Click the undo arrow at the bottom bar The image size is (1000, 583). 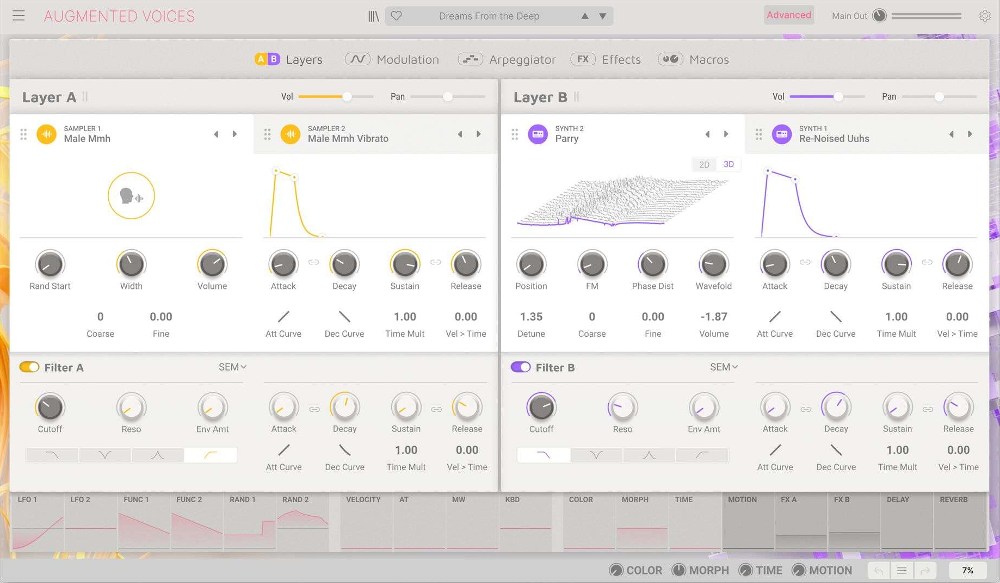pos(879,570)
